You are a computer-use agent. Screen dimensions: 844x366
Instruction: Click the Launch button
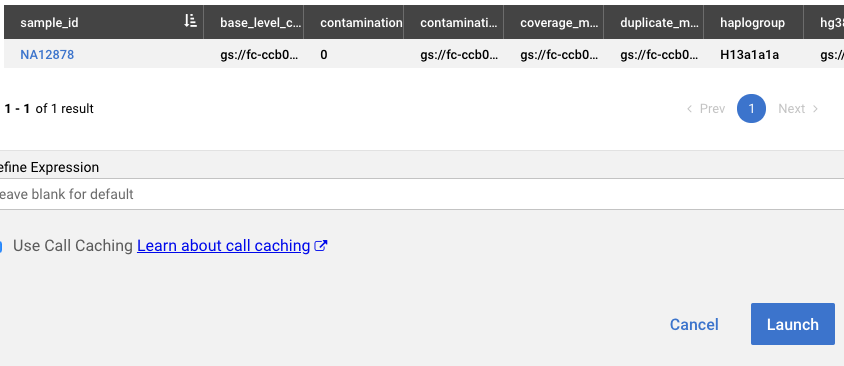click(793, 324)
